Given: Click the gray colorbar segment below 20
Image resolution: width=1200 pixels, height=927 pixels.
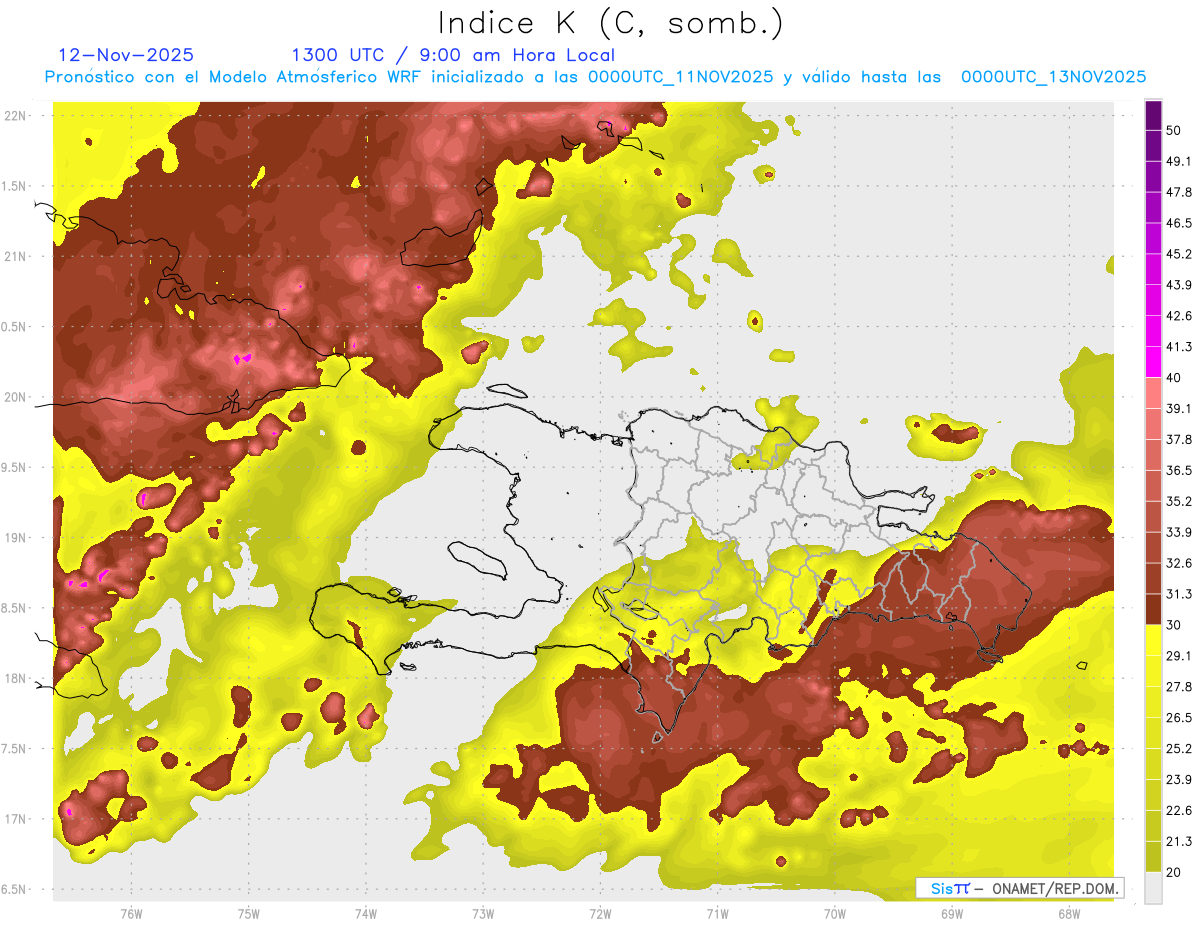Looking at the screenshot, I should [x=1153, y=888].
